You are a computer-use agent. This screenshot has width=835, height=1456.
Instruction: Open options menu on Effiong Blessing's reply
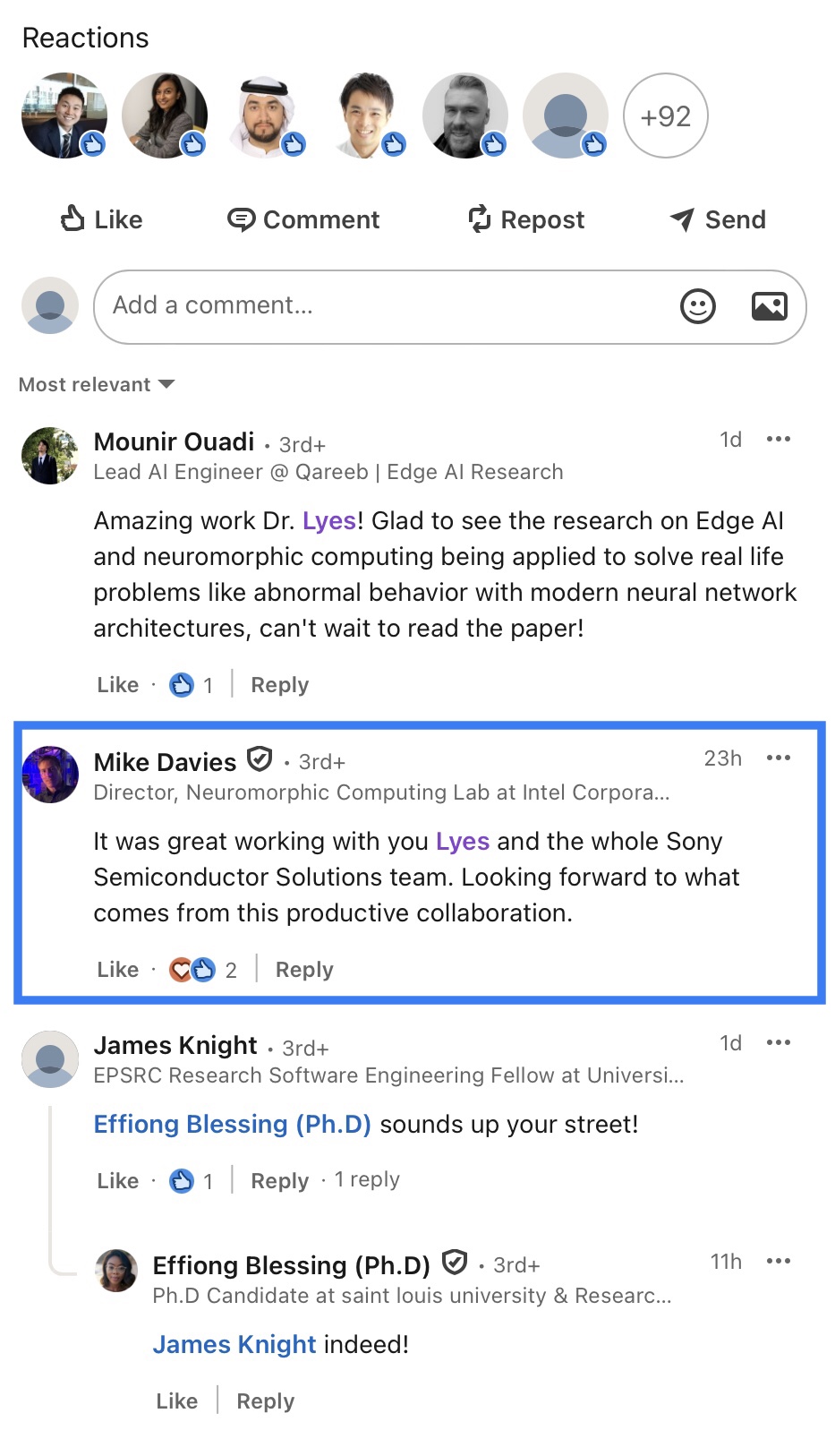click(778, 1261)
